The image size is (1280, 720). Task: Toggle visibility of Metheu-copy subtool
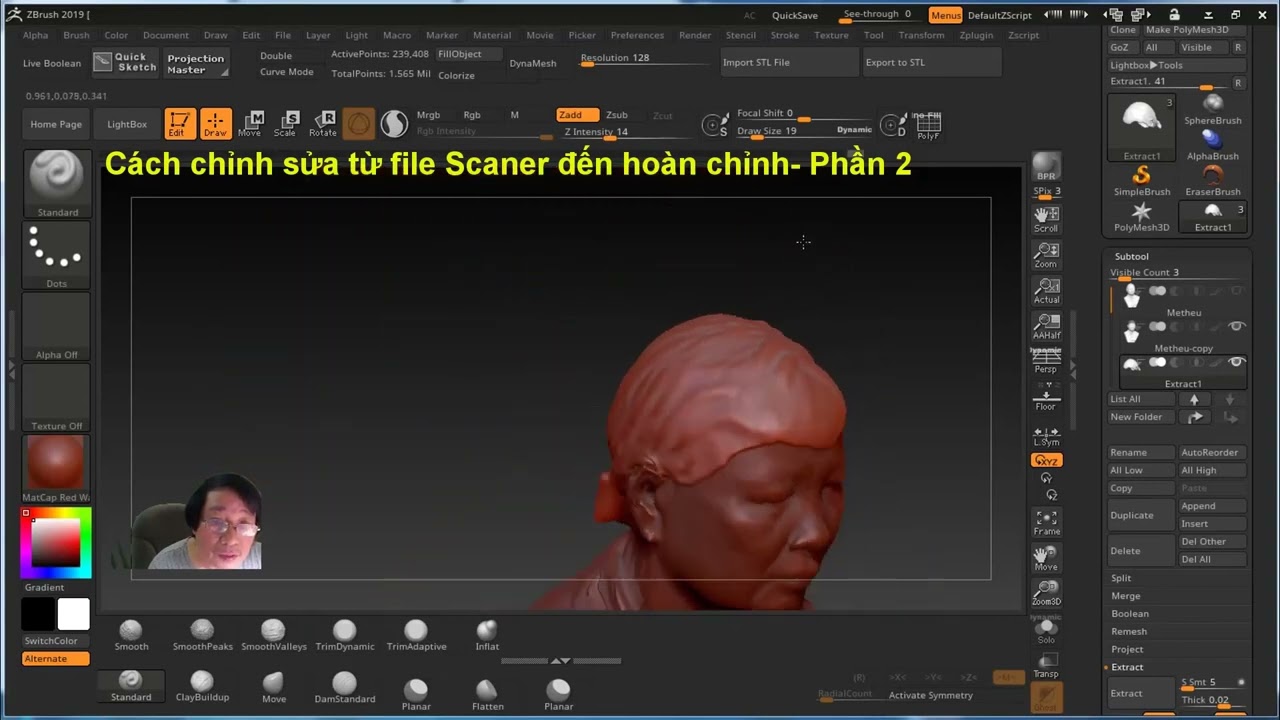[x=1236, y=327]
